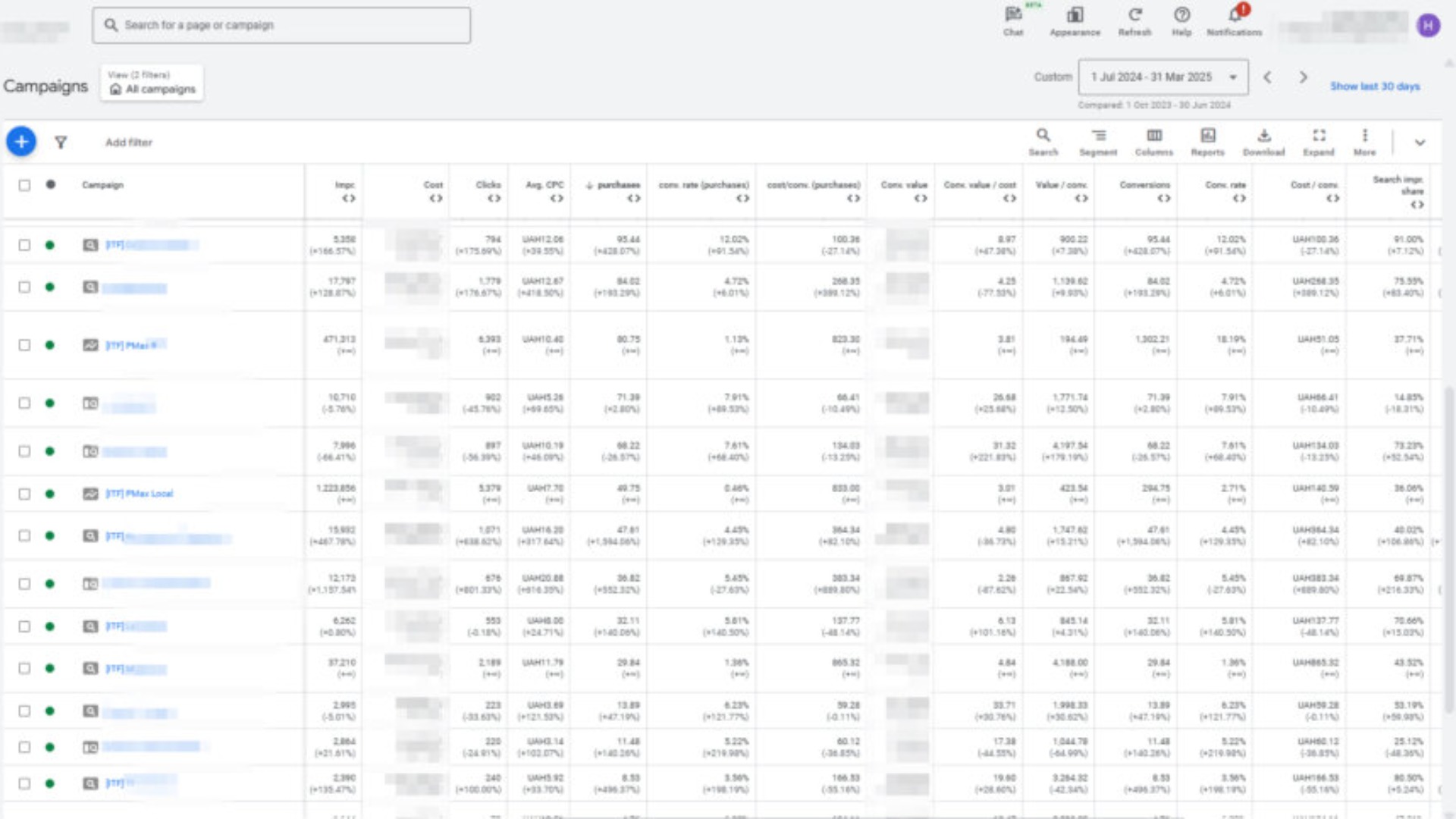The width and height of the screenshot is (1456, 819).
Task: Check the PMax Local row checkbox
Action: 24,494
